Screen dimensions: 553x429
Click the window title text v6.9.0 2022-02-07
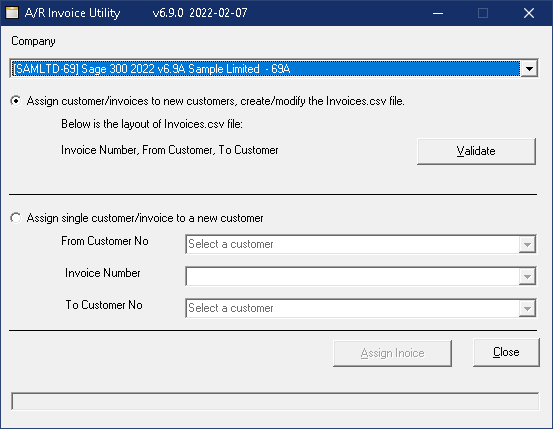(200, 13)
